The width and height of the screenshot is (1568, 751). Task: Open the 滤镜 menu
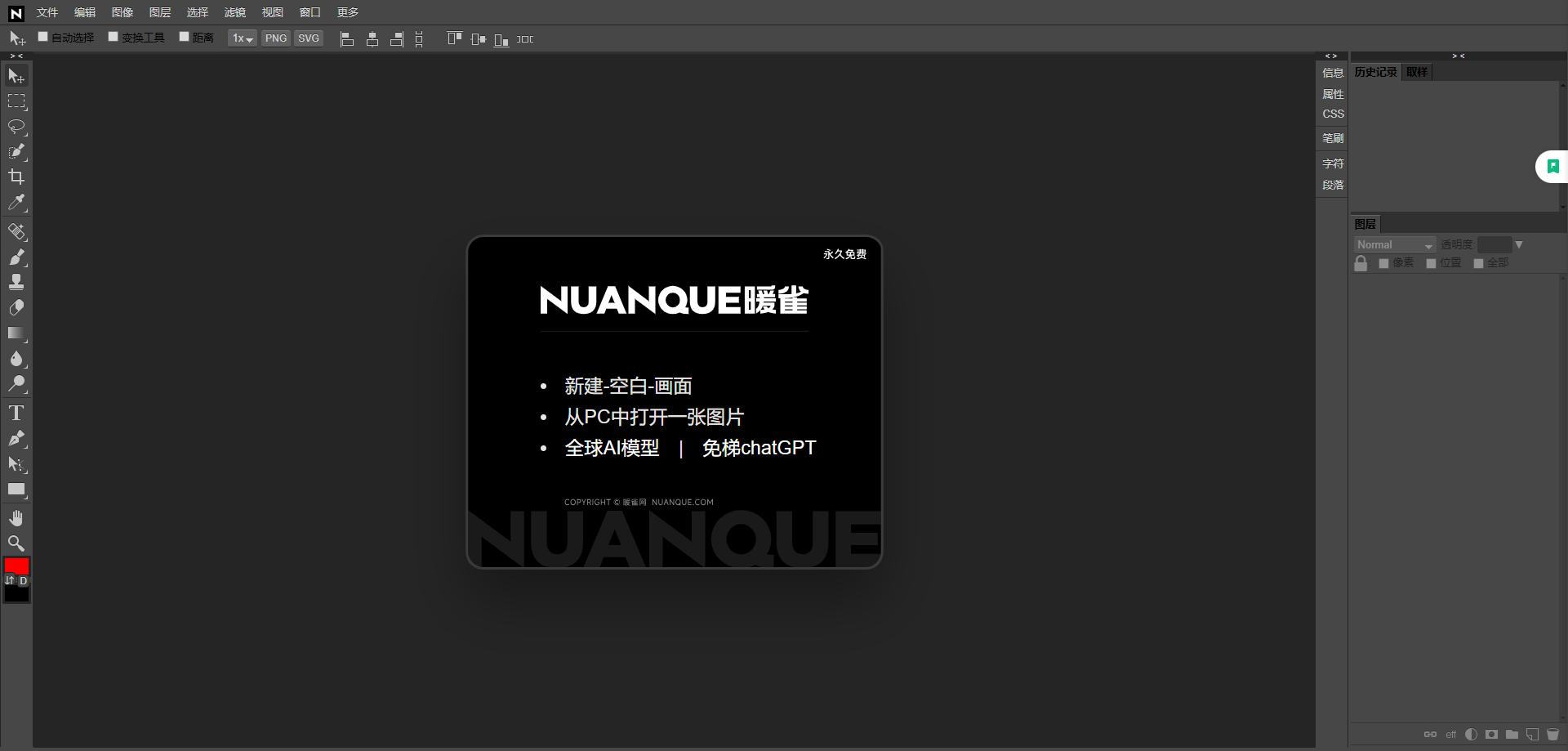point(235,12)
